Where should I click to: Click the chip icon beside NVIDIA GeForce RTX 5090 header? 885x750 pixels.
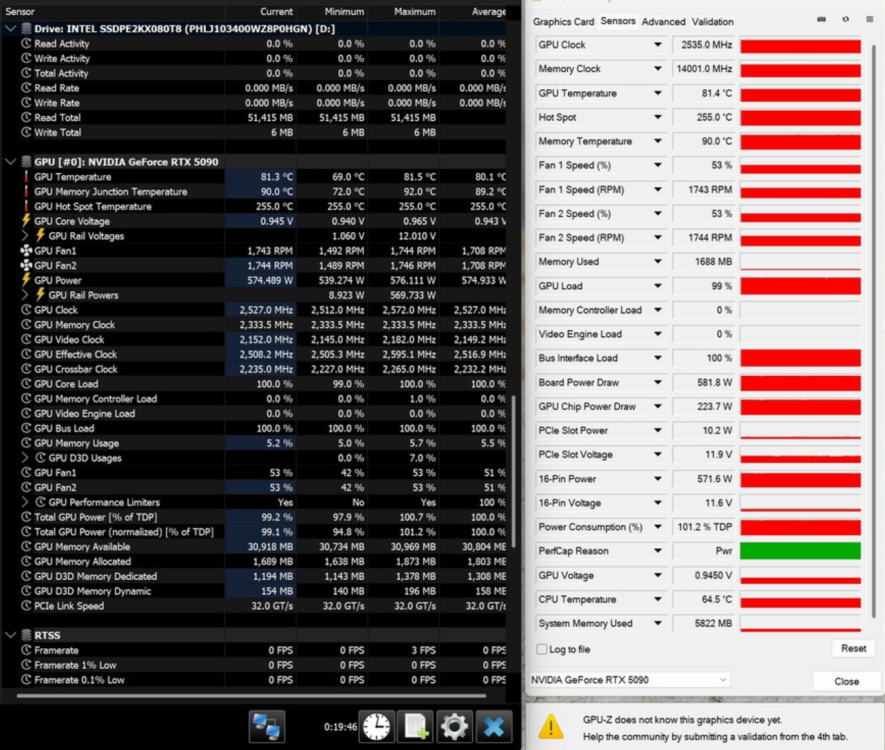[26, 161]
